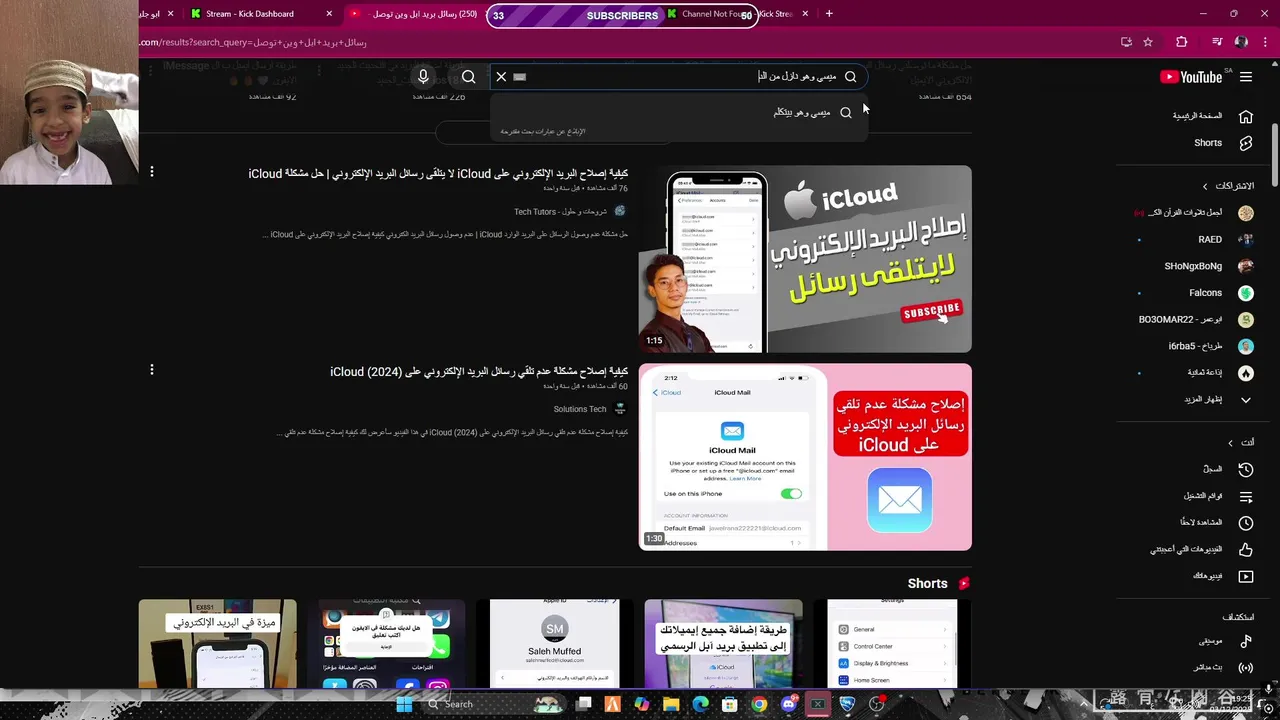Open Discord from the taskbar
This screenshot has width=1280, height=720.
tap(788, 704)
